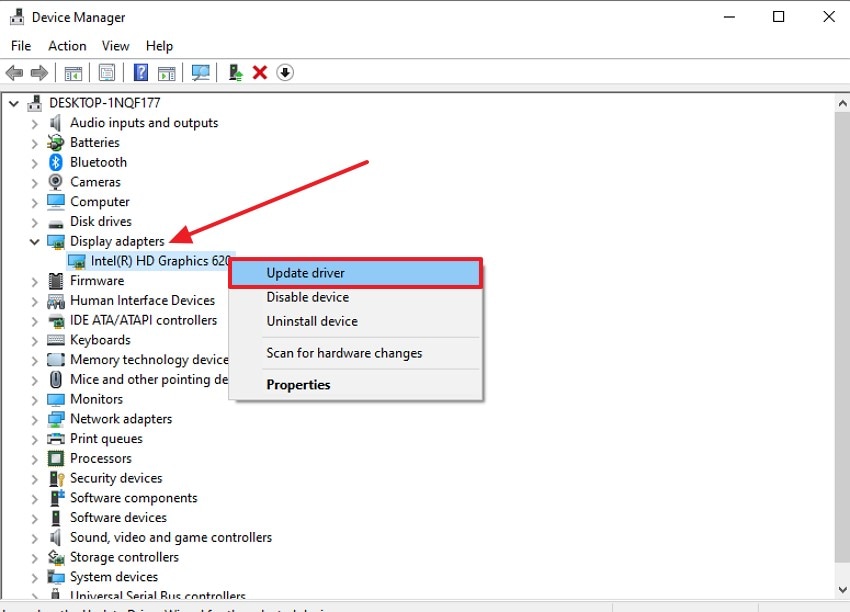
Task: Click the Properties sheet toolbar icon
Action: [x=107, y=72]
